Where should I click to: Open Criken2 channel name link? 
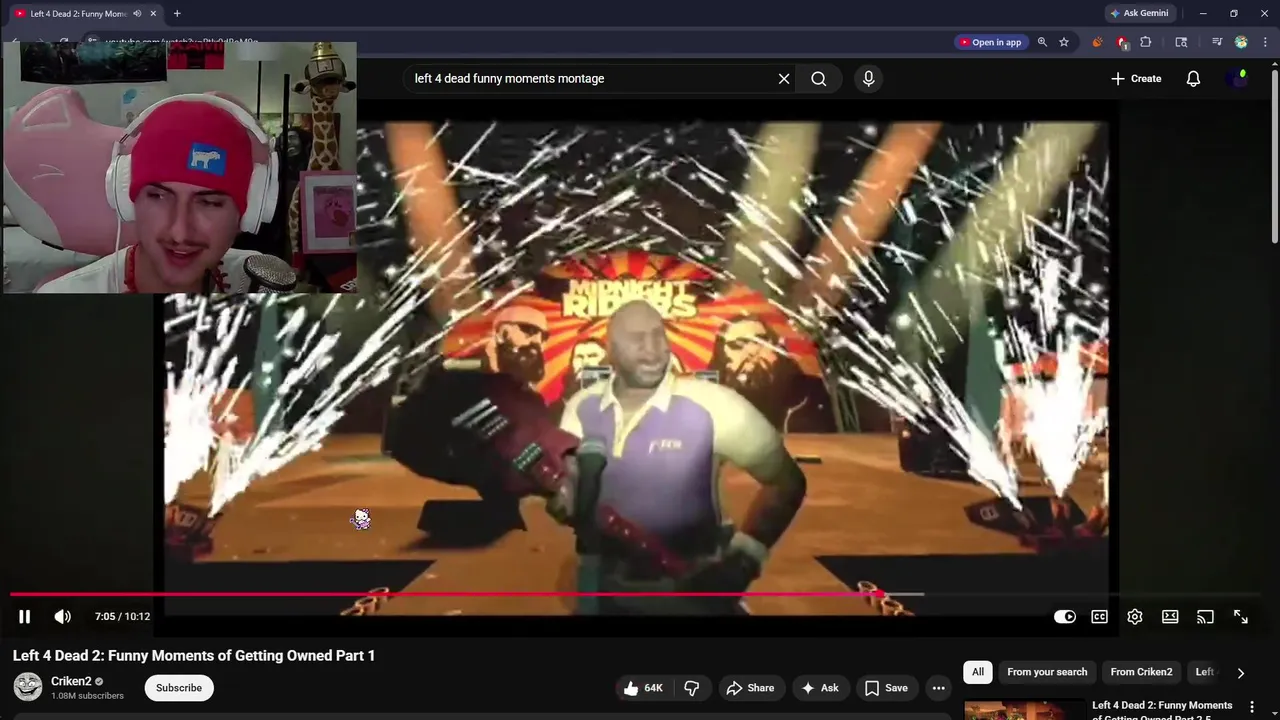click(x=71, y=681)
